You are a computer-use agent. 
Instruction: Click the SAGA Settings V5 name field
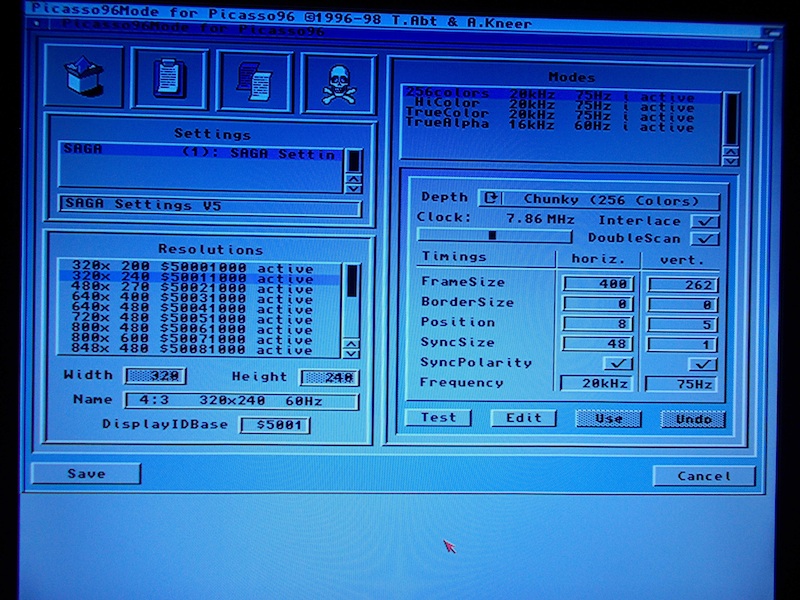coord(210,205)
